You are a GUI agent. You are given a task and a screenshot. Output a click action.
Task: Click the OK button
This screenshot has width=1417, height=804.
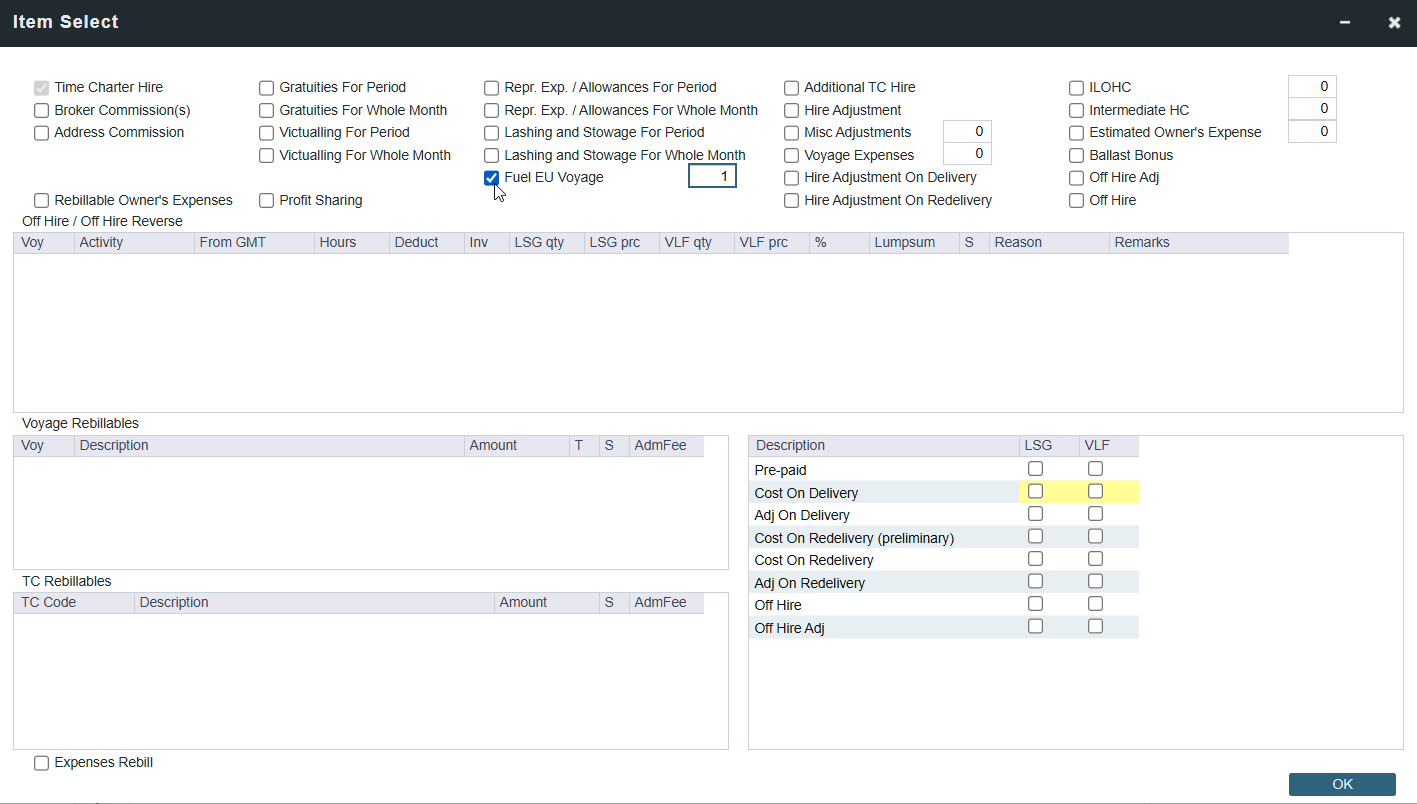pyautogui.click(x=1342, y=784)
